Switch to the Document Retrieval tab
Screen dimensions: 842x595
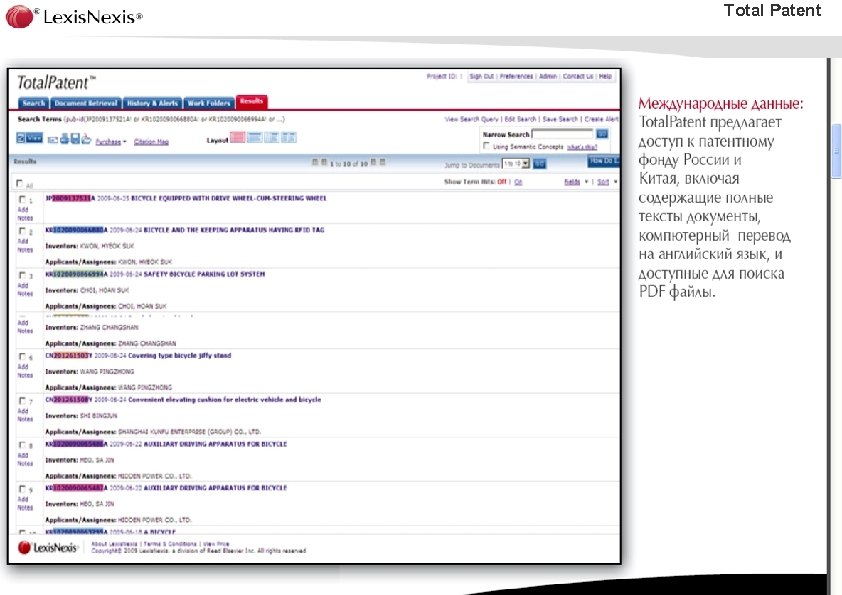[x=85, y=103]
